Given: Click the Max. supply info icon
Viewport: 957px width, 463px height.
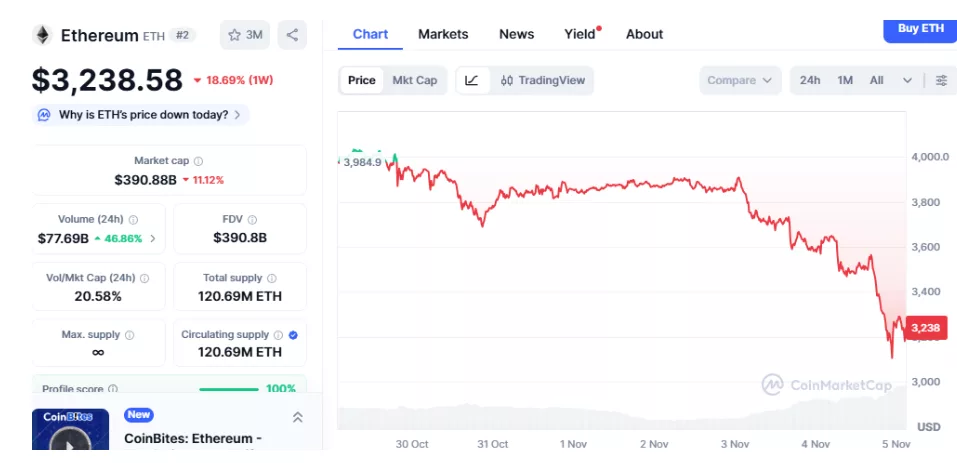Looking at the screenshot, I should pos(129,335).
